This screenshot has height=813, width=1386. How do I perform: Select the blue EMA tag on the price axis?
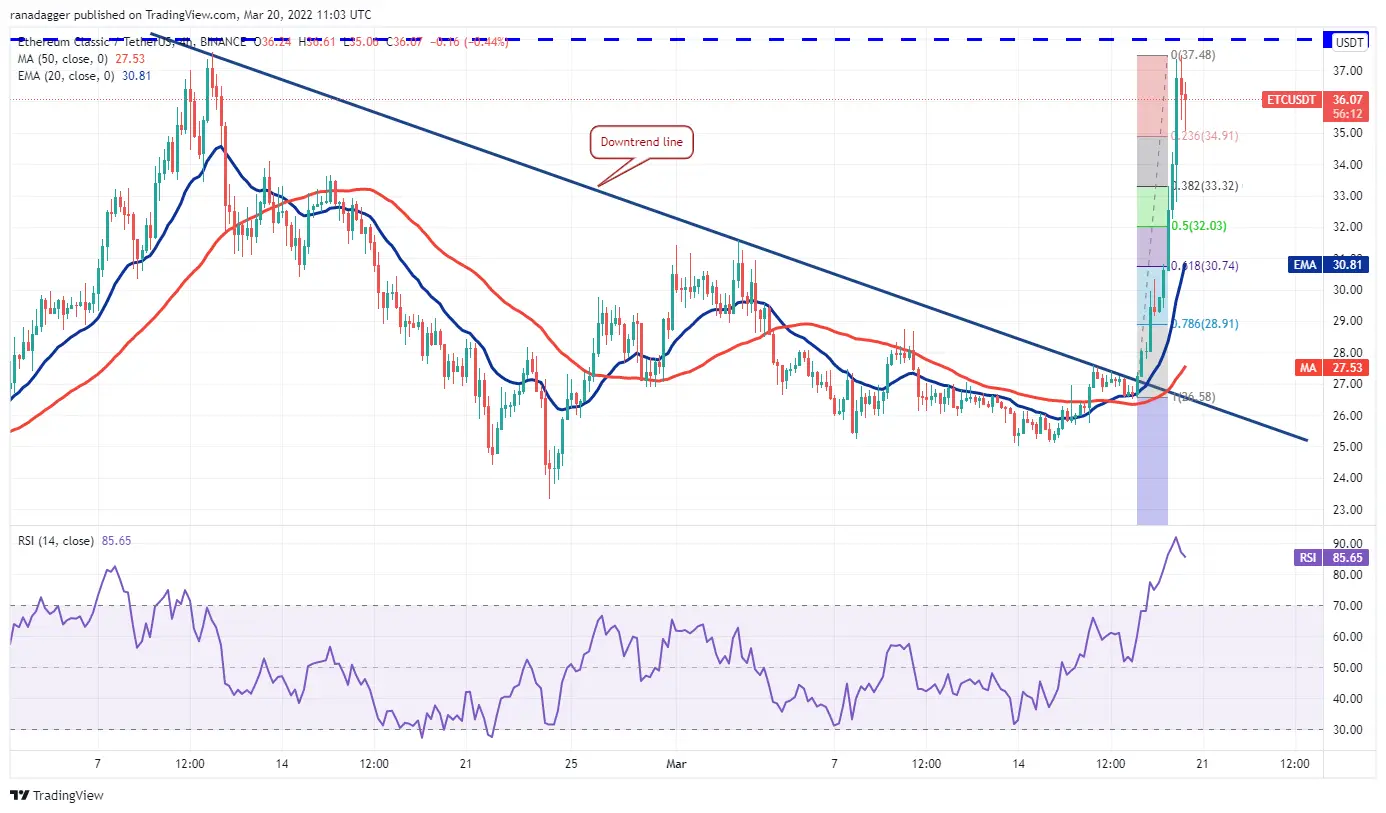coord(1306,265)
